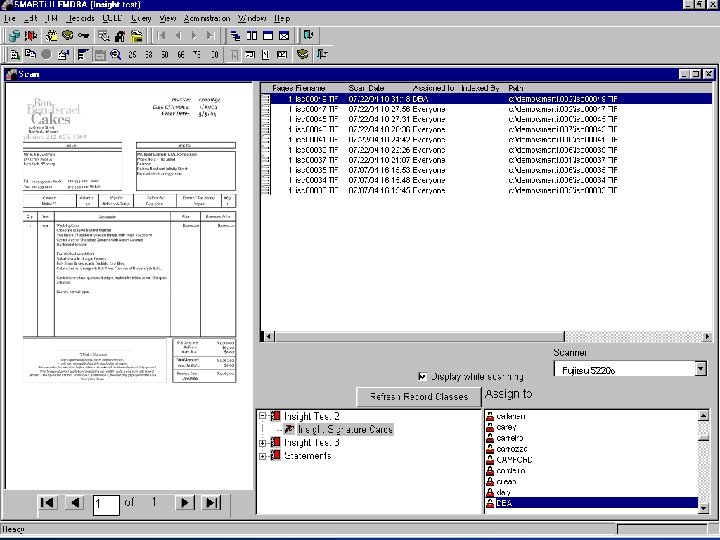Click the page number input field
The image size is (720, 540).
tap(106, 505)
